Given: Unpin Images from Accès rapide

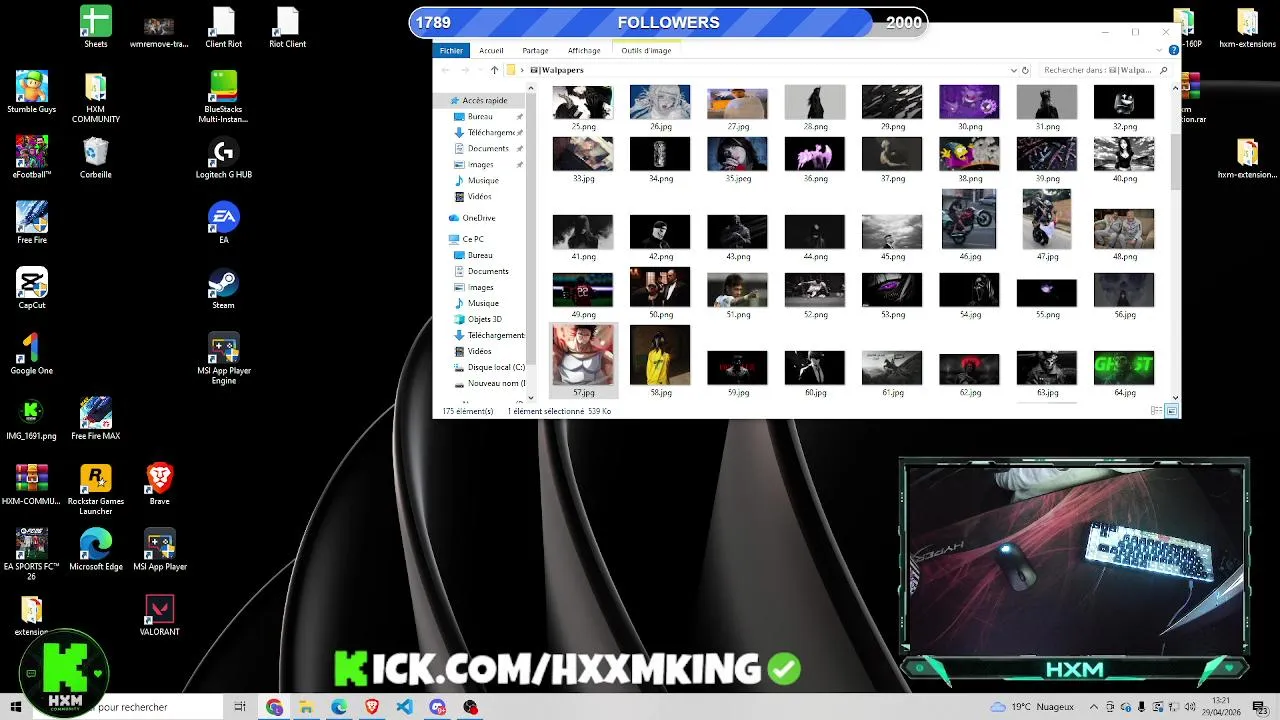Looking at the screenshot, I should coord(520,165).
